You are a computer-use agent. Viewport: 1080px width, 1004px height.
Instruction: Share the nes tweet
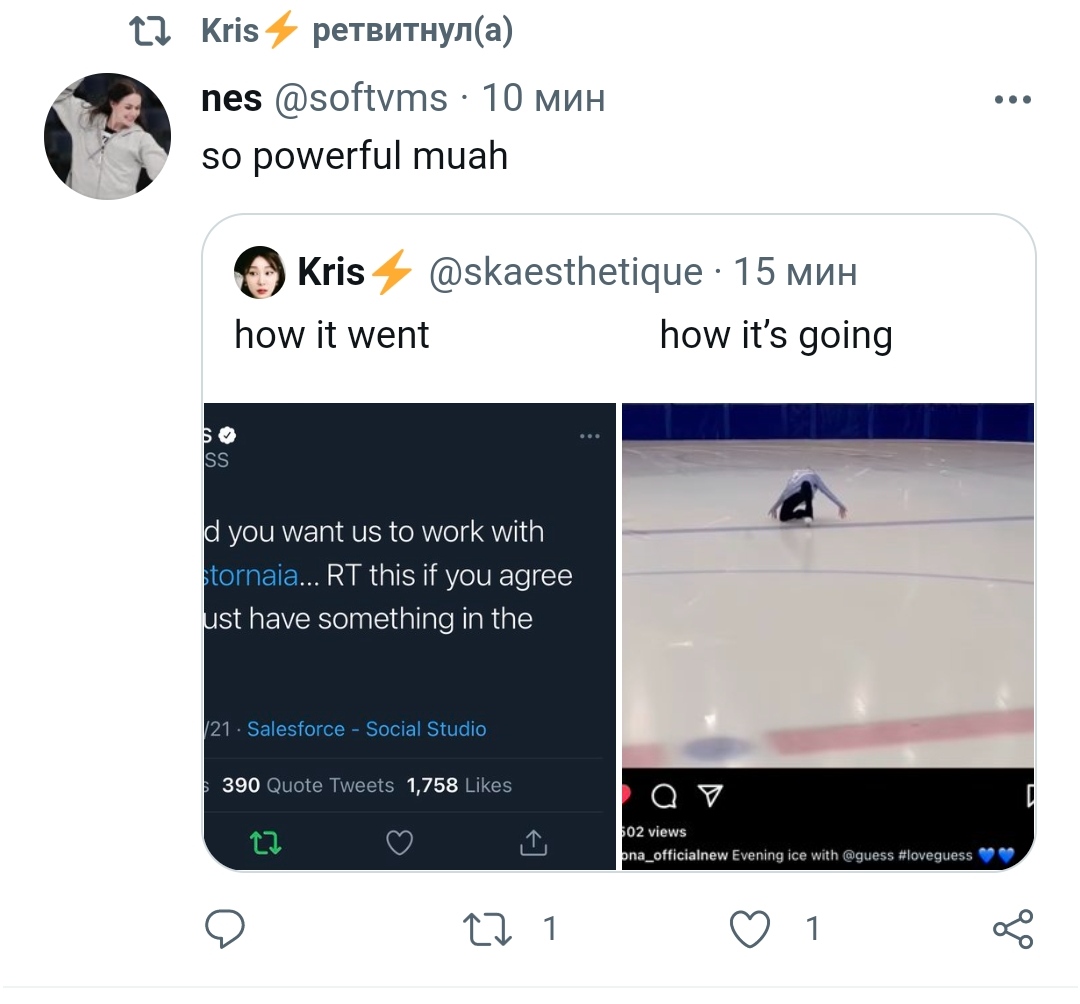point(1012,929)
